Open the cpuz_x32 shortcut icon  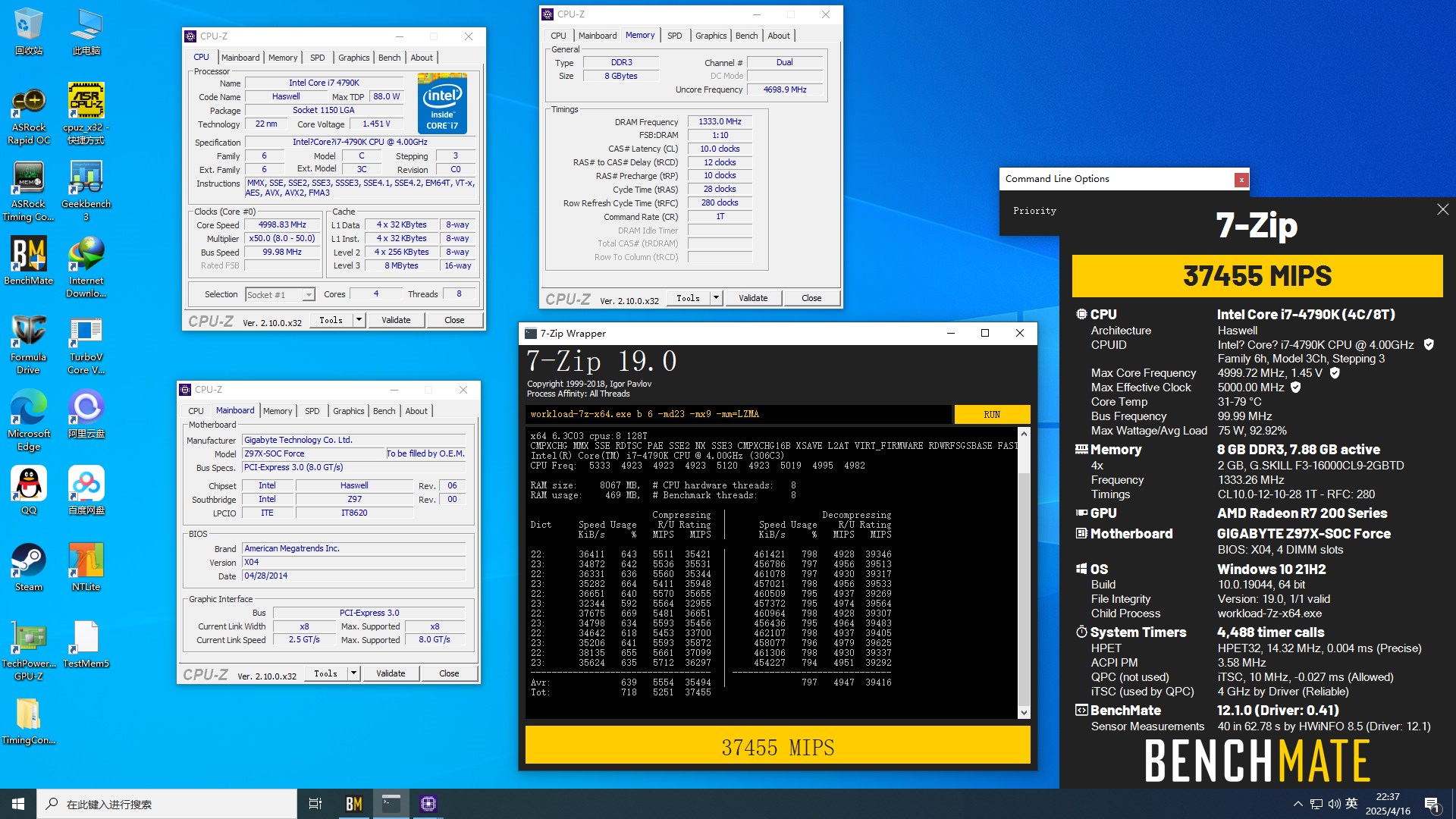[86, 114]
